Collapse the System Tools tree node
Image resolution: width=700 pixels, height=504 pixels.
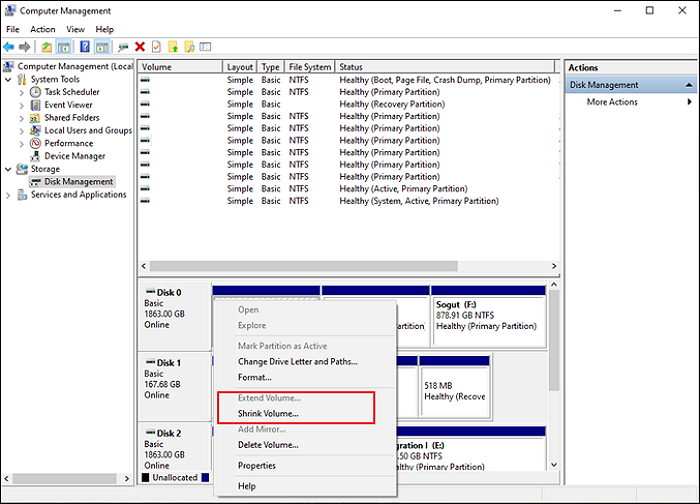[10, 79]
